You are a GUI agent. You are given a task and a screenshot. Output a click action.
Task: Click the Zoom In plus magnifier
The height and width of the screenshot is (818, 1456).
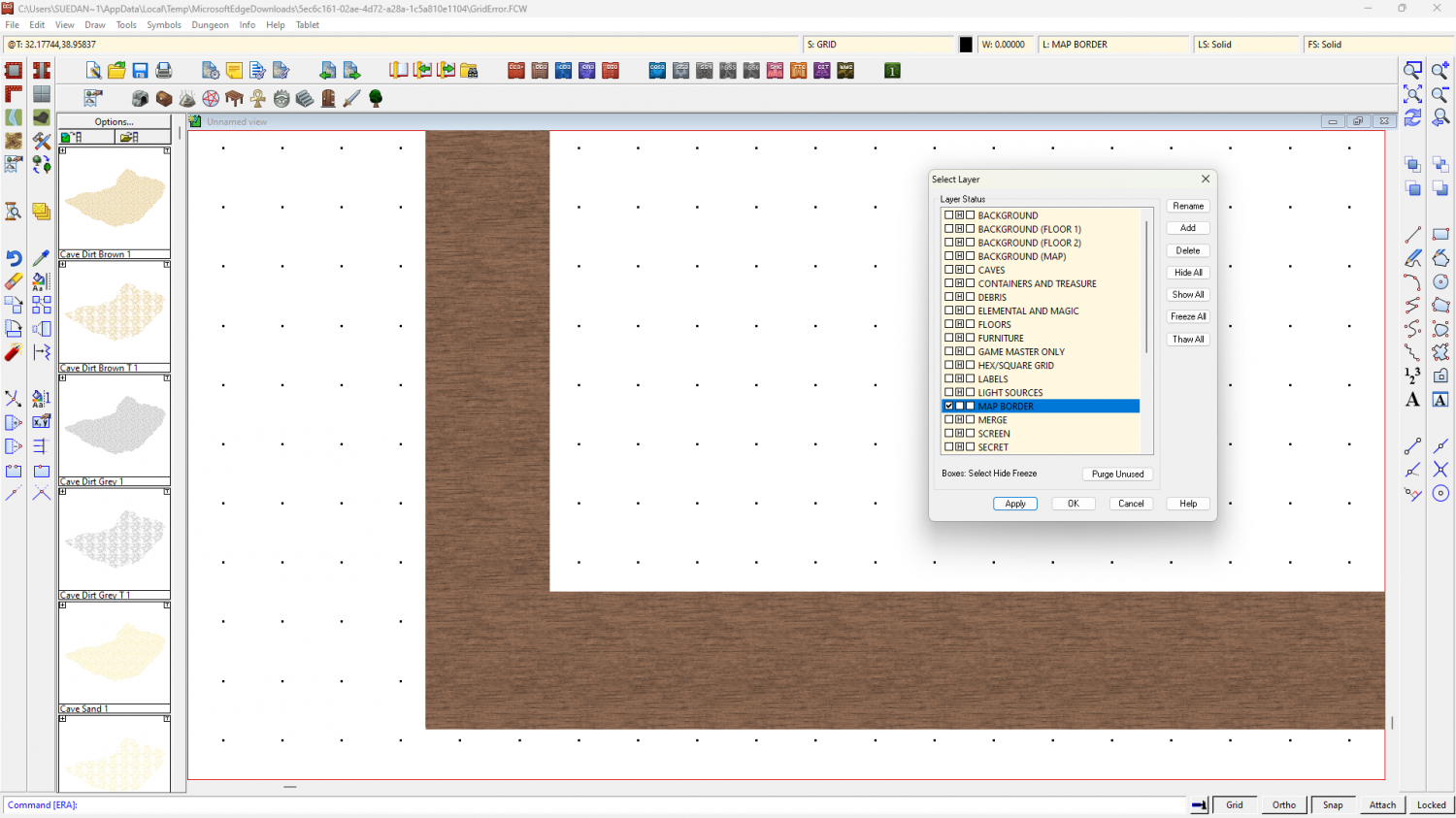coord(1440,71)
